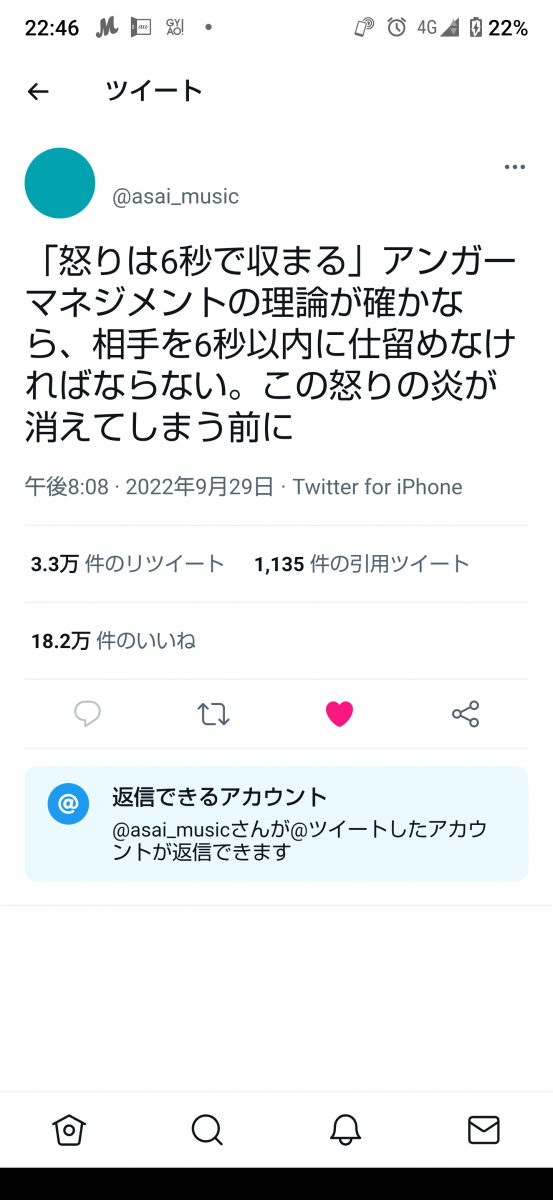Image resolution: width=553 pixels, height=1200 pixels.
Task: Tap the back arrow icon
Action: pos(38,92)
